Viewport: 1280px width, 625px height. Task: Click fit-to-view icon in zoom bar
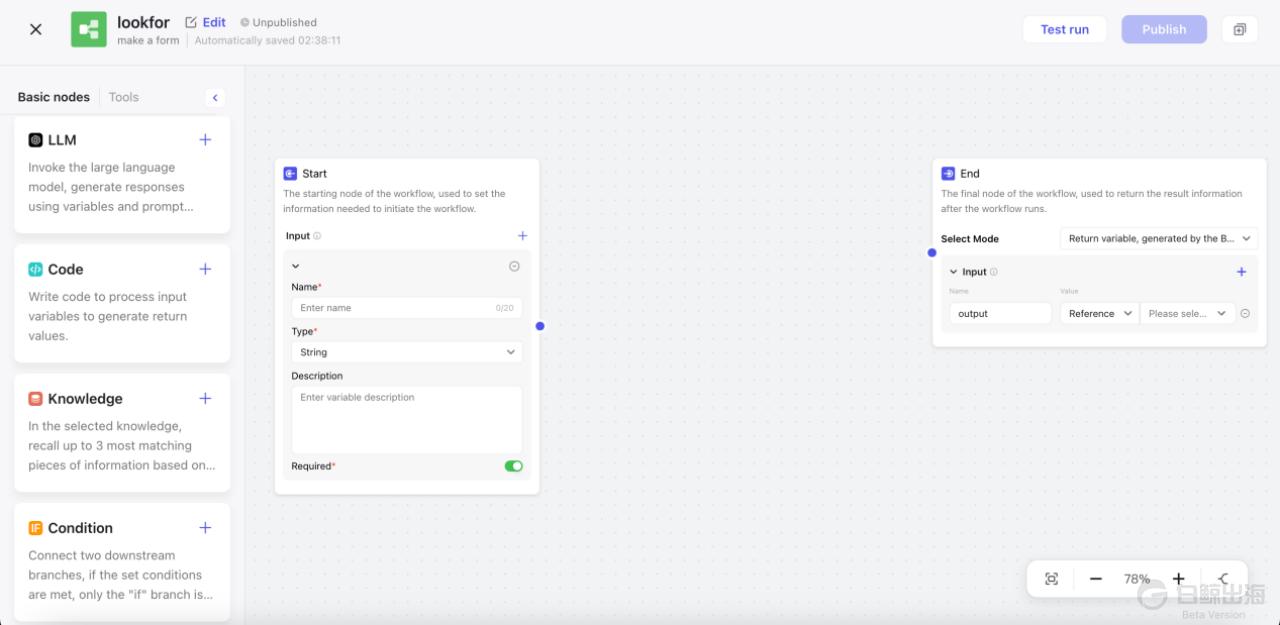coord(1051,579)
